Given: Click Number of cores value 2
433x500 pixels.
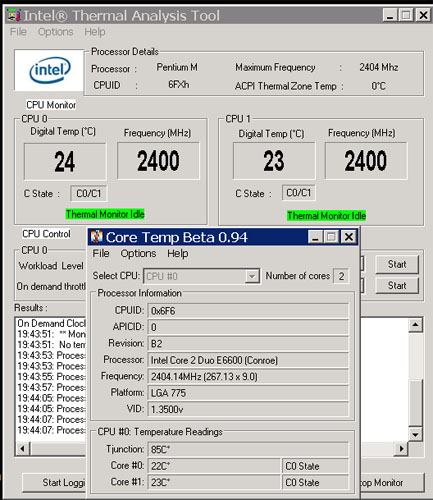Looking at the screenshot, I should click(x=341, y=276).
